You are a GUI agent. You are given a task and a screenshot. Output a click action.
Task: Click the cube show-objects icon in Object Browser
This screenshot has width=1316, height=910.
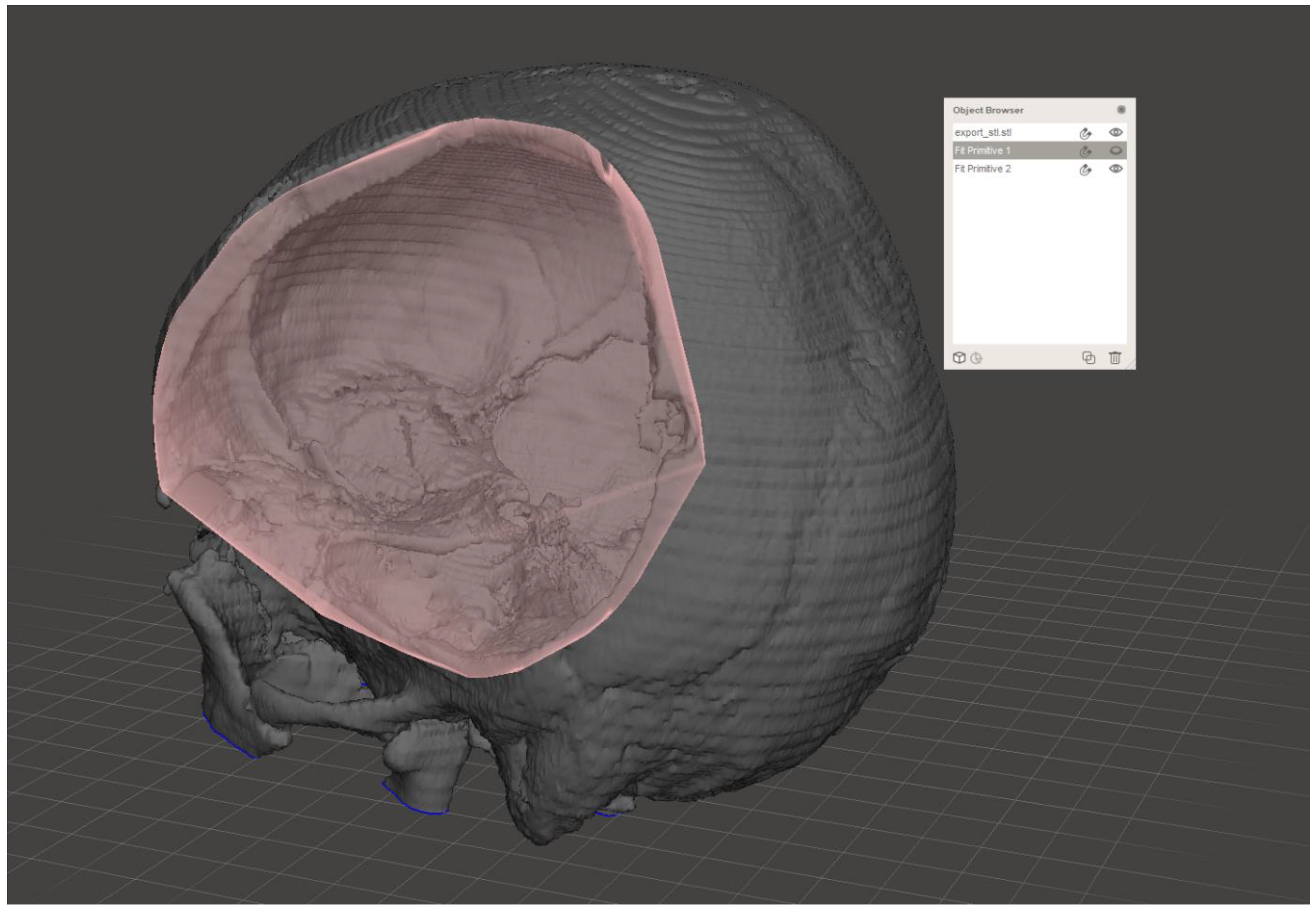pyautogui.click(x=959, y=358)
